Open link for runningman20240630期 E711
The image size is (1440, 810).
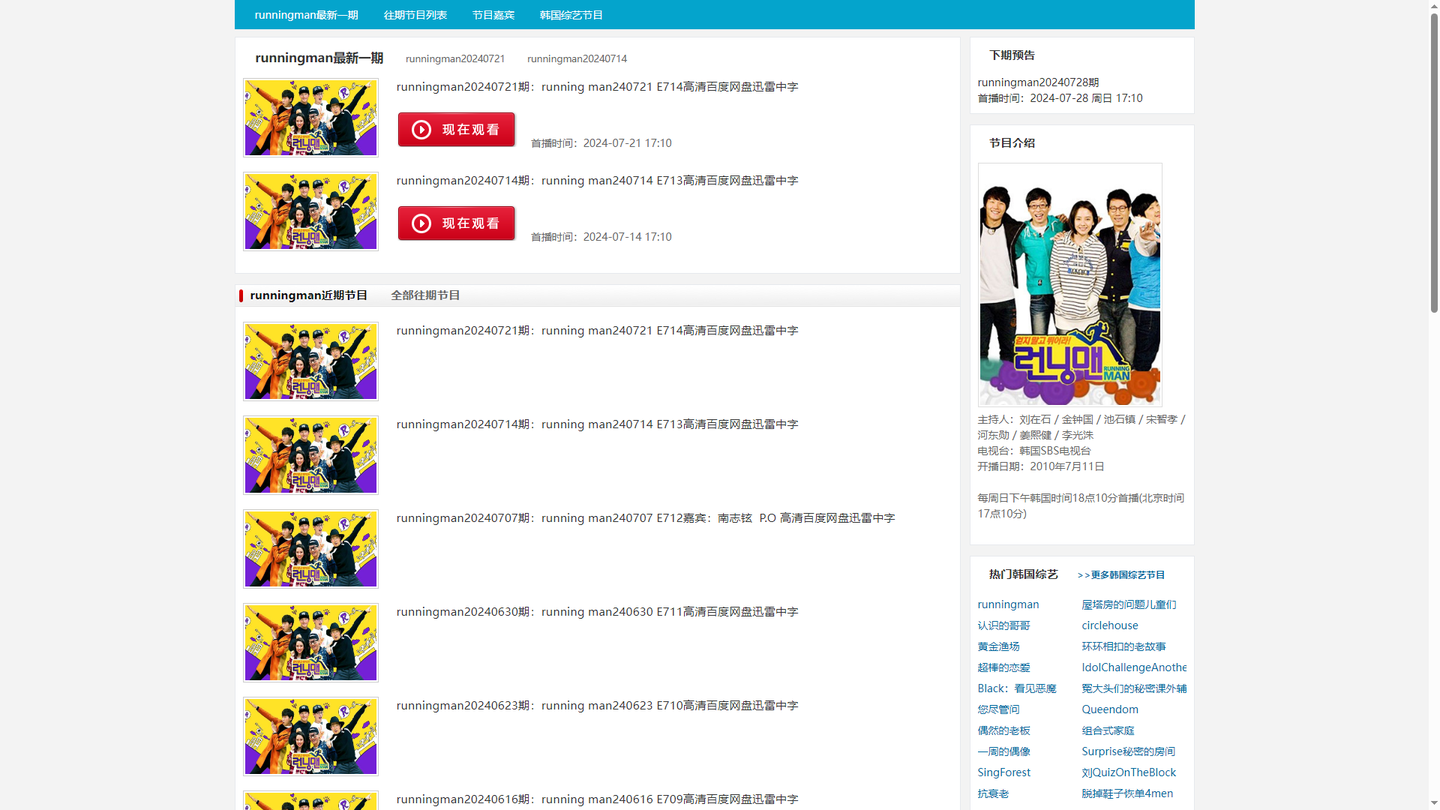point(597,612)
